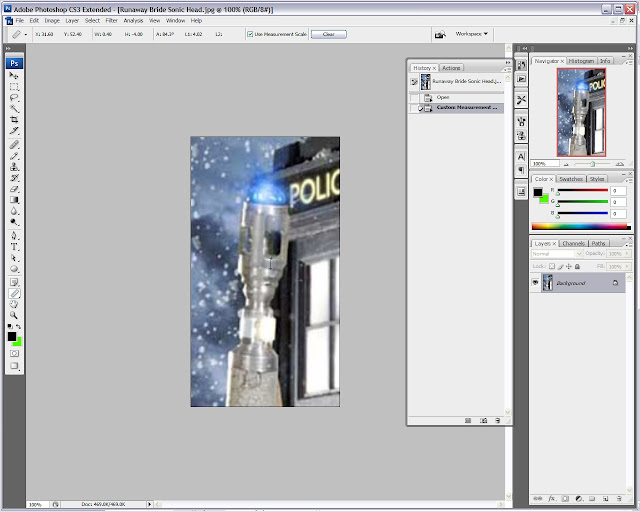Select the Slice tool

point(14,131)
